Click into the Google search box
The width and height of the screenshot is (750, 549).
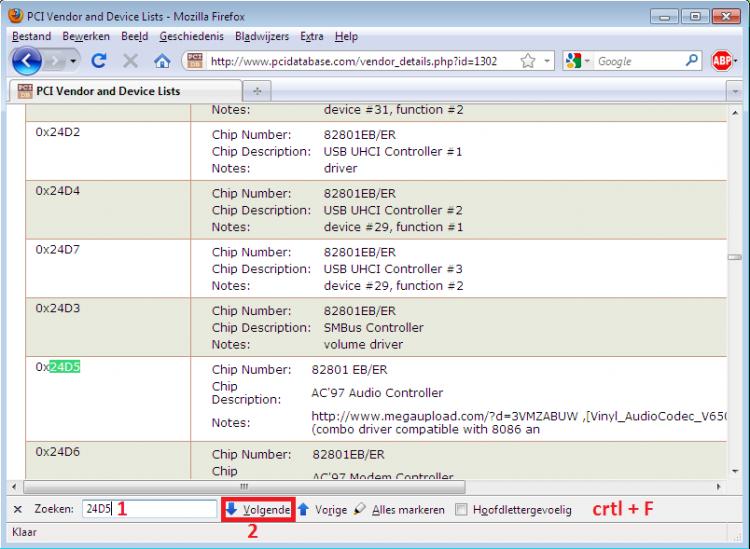(639, 61)
